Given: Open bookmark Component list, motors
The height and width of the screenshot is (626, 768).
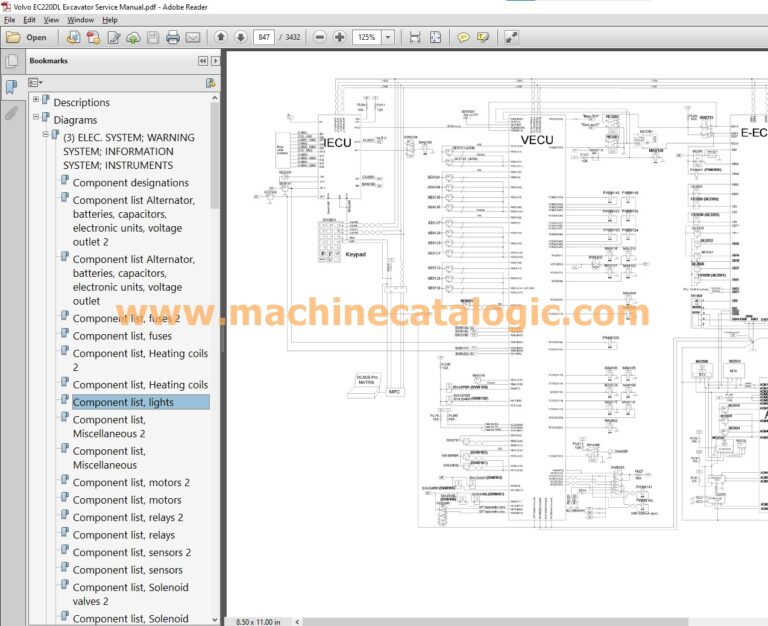Looking at the screenshot, I should [x=127, y=500].
